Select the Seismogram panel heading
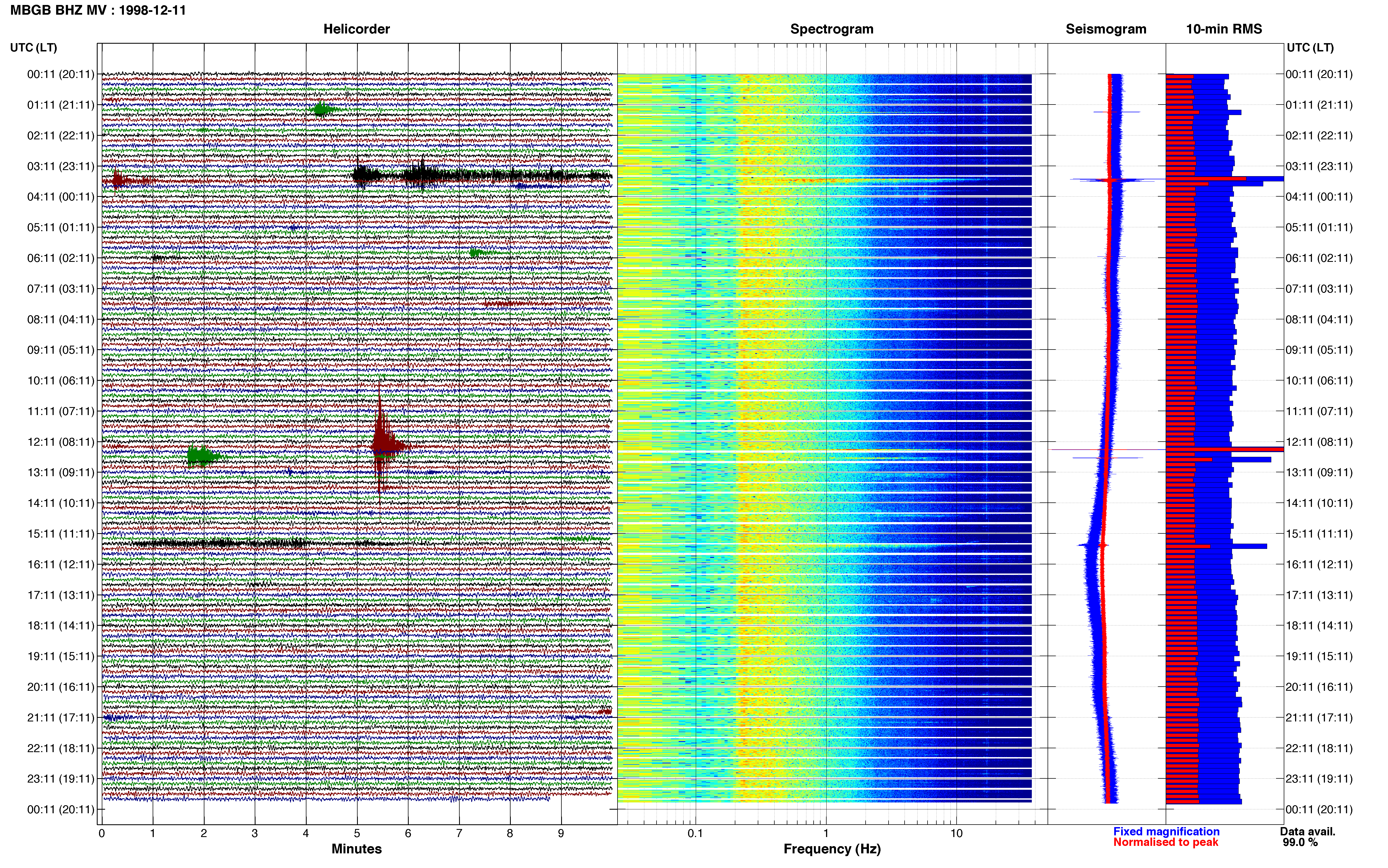Viewport: 1388px width, 868px height. (x=1106, y=29)
